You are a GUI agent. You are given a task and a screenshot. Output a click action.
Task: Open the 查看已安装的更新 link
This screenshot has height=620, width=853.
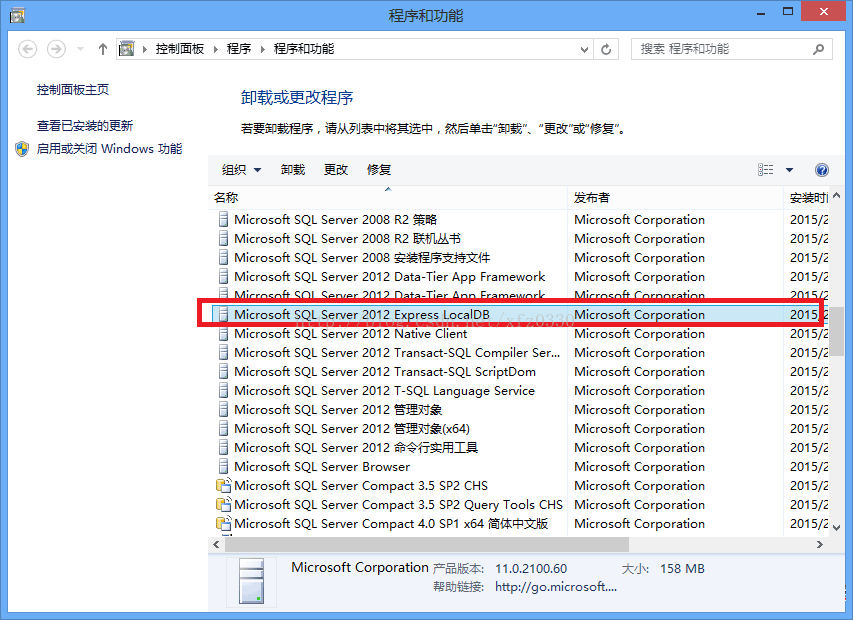coord(85,126)
